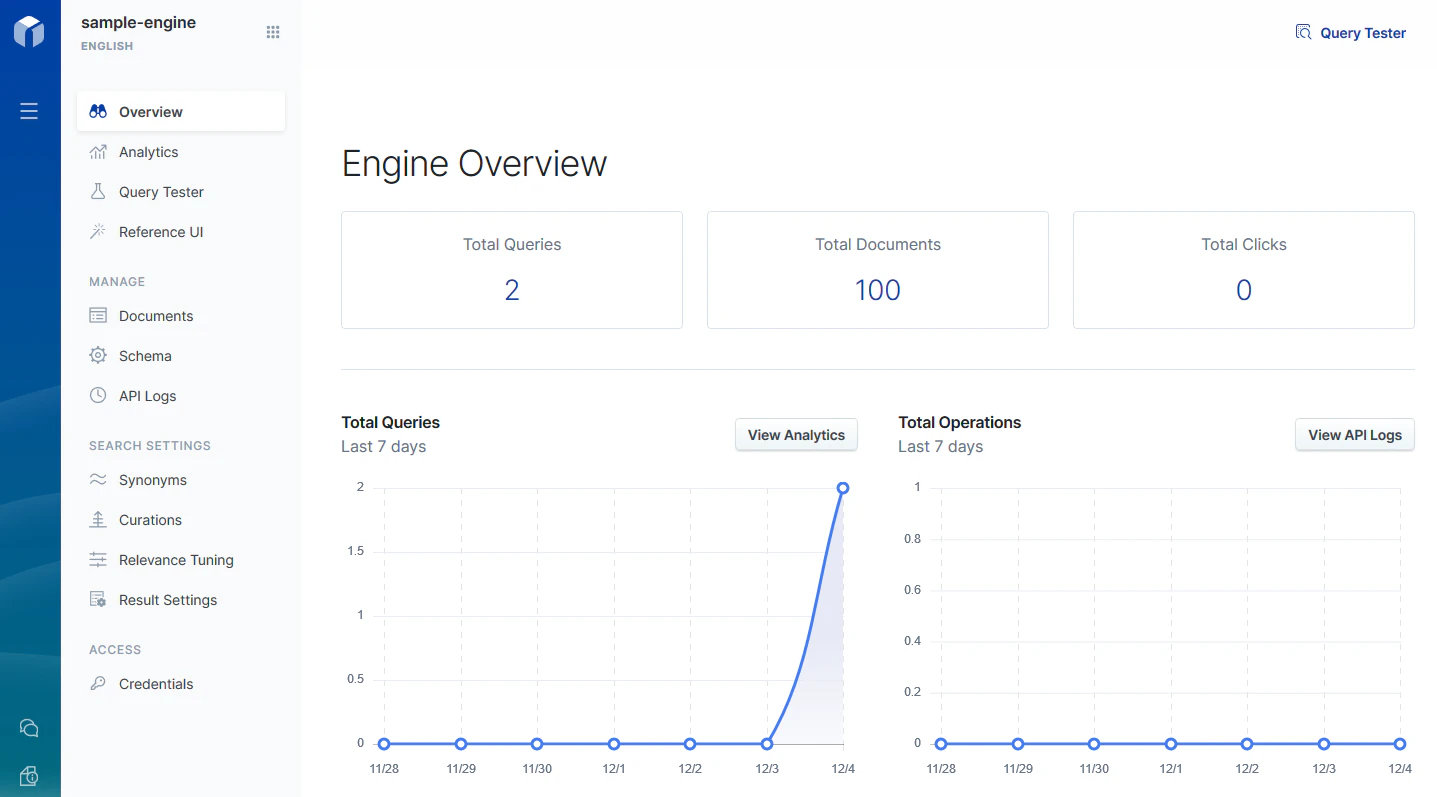Click the Total Clicks card
The height and width of the screenshot is (797, 1437).
[1244, 270]
